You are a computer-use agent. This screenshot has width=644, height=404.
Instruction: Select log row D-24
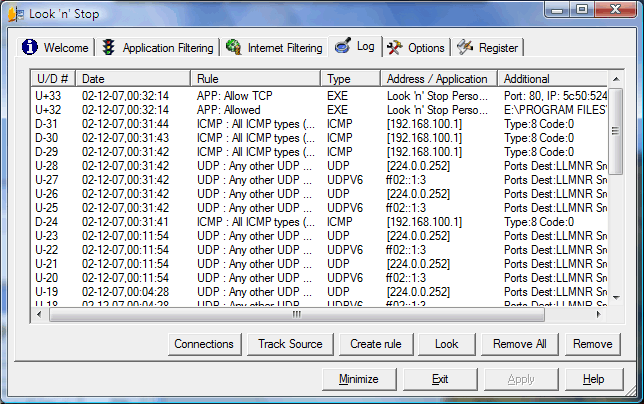(320, 222)
